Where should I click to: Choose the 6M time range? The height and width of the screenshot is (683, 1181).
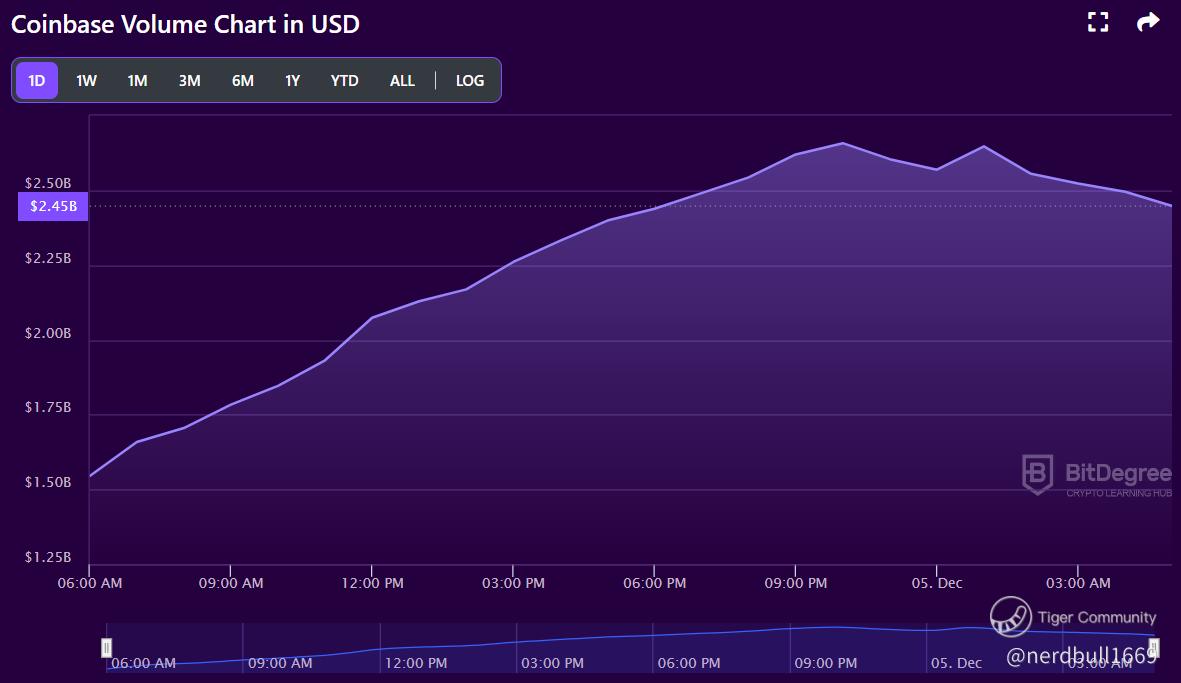pos(243,81)
